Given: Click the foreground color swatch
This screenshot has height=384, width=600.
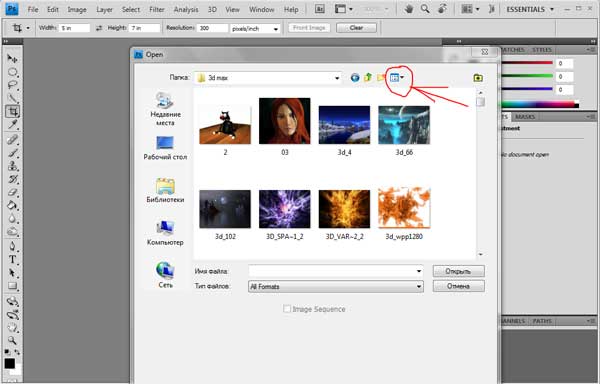Looking at the screenshot, I should pyautogui.click(x=10, y=363).
